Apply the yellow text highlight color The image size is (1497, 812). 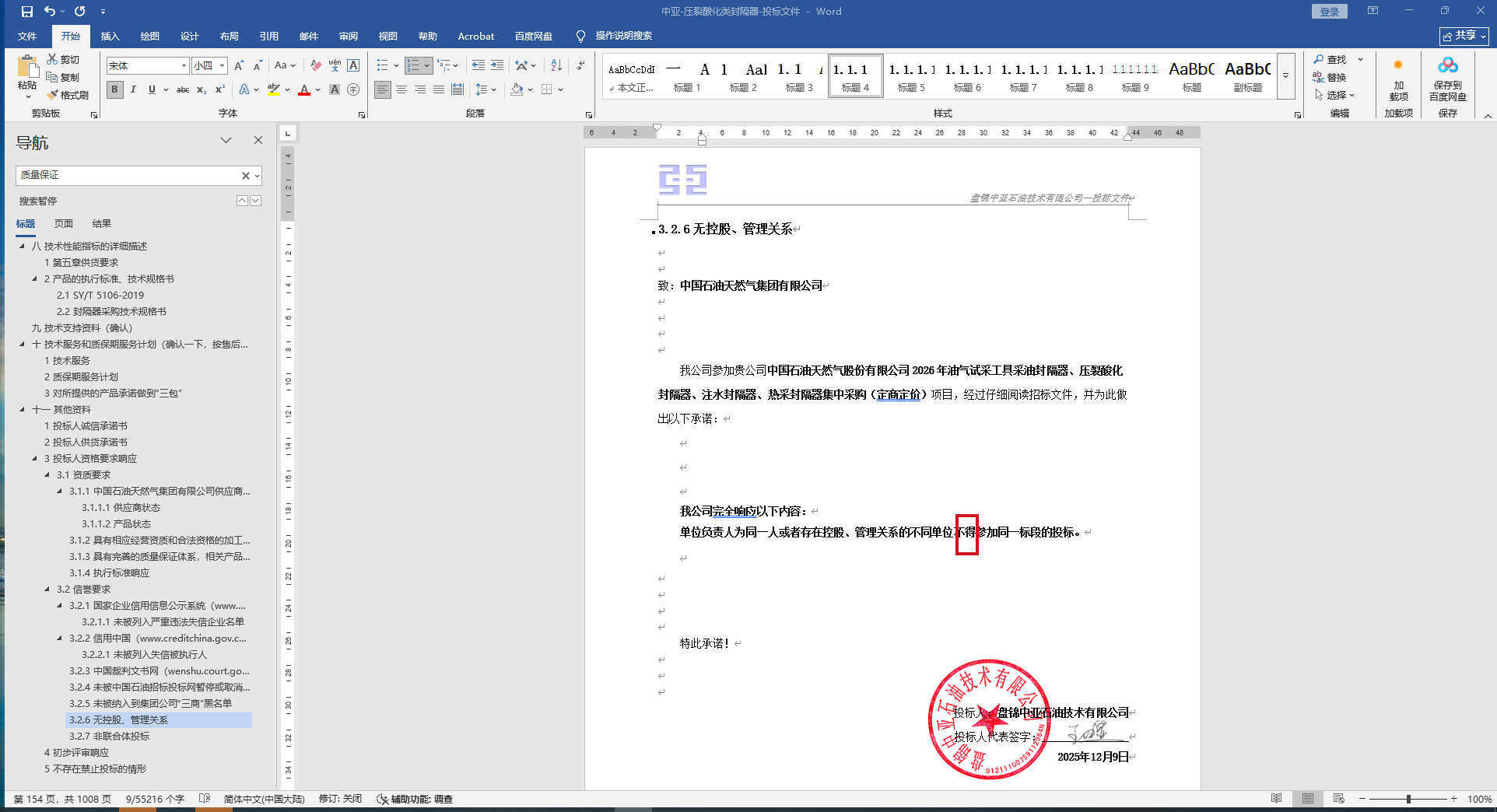click(x=273, y=89)
